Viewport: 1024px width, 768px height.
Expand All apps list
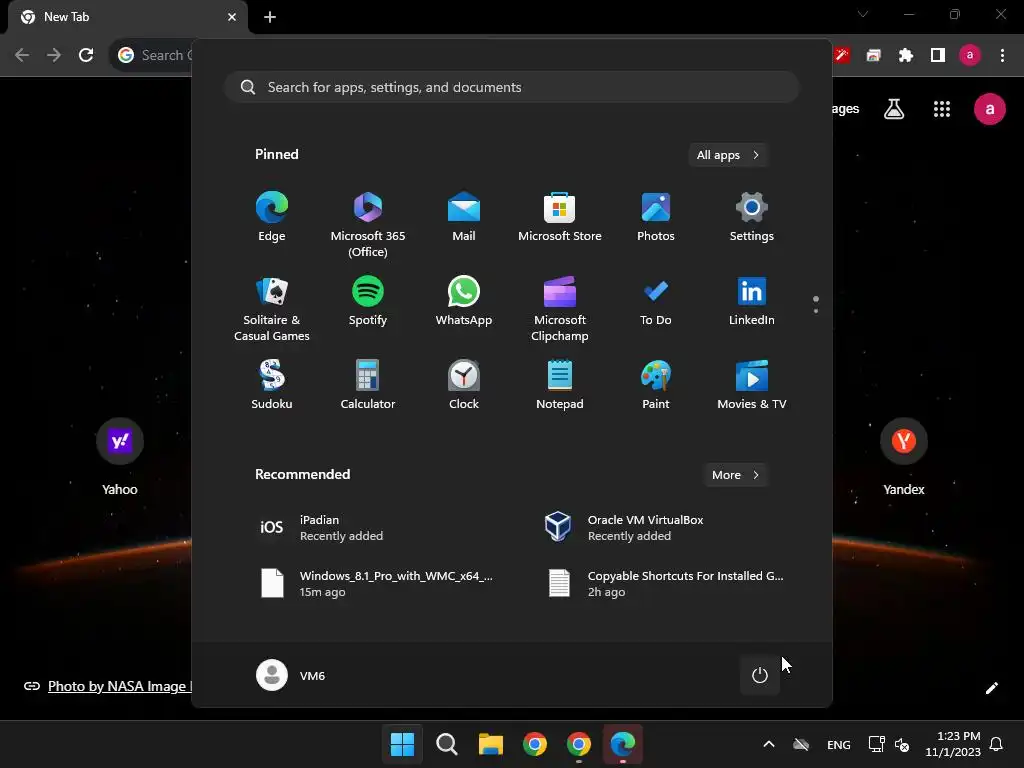pyautogui.click(x=728, y=155)
